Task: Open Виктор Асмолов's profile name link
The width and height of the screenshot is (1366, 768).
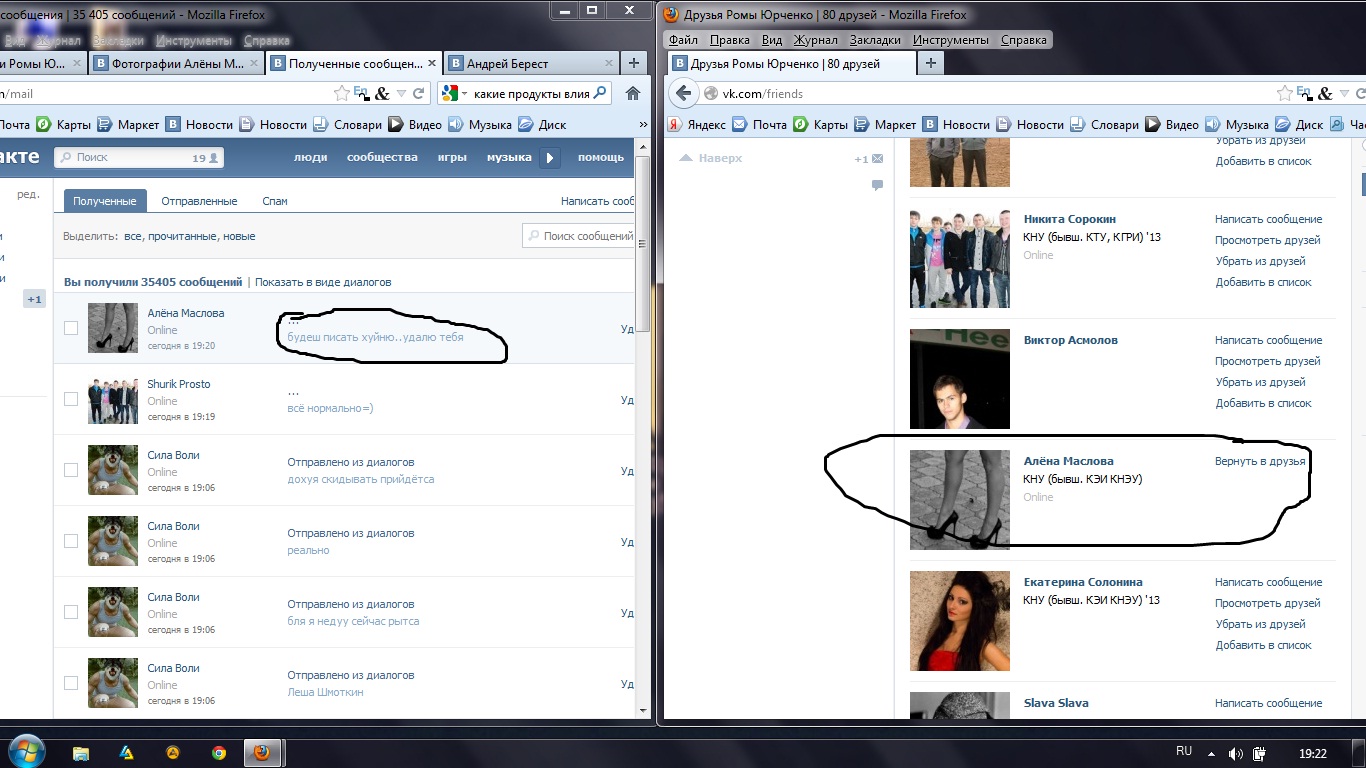Action: [x=1071, y=340]
